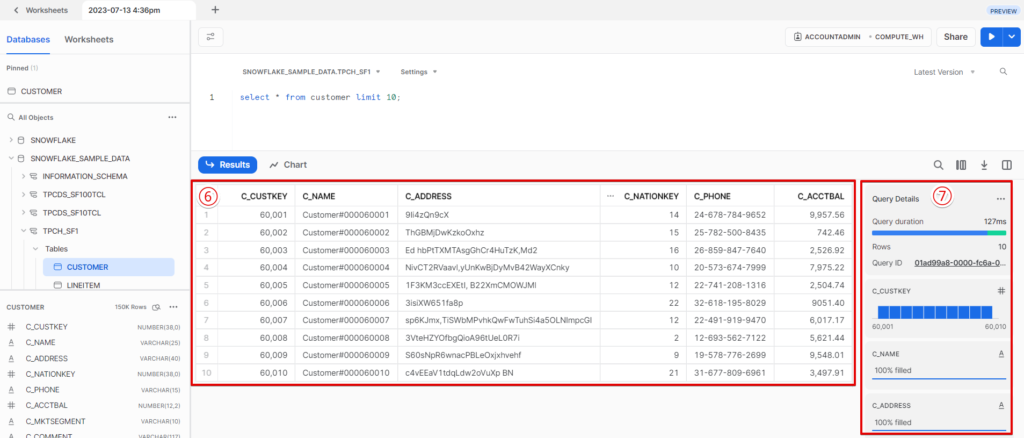Open SNOWFLAKE_SAMPLE_DATA.TPCH_SF1 context dropdown
This screenshot has height=438, width=1024.
click(311, 72)
